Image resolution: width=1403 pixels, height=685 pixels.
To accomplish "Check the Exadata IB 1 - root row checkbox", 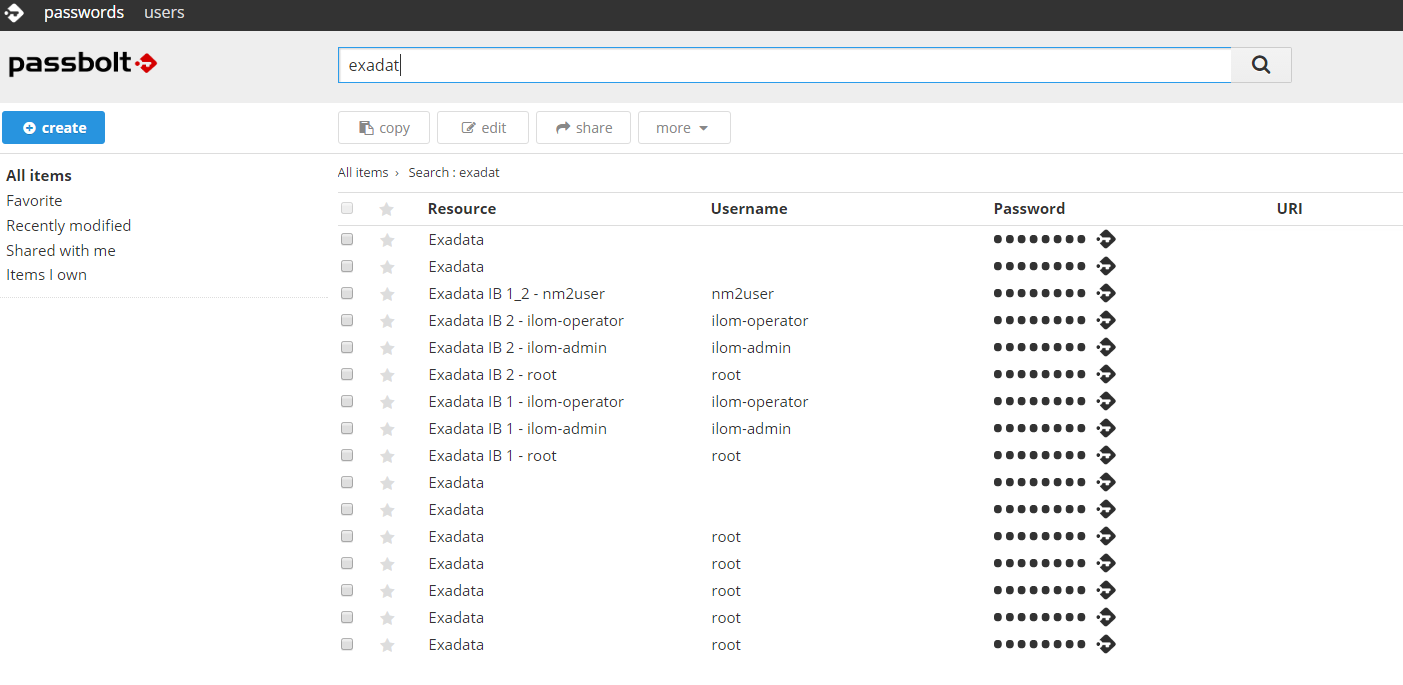I will pyautogui.click(x=347, y=455).
